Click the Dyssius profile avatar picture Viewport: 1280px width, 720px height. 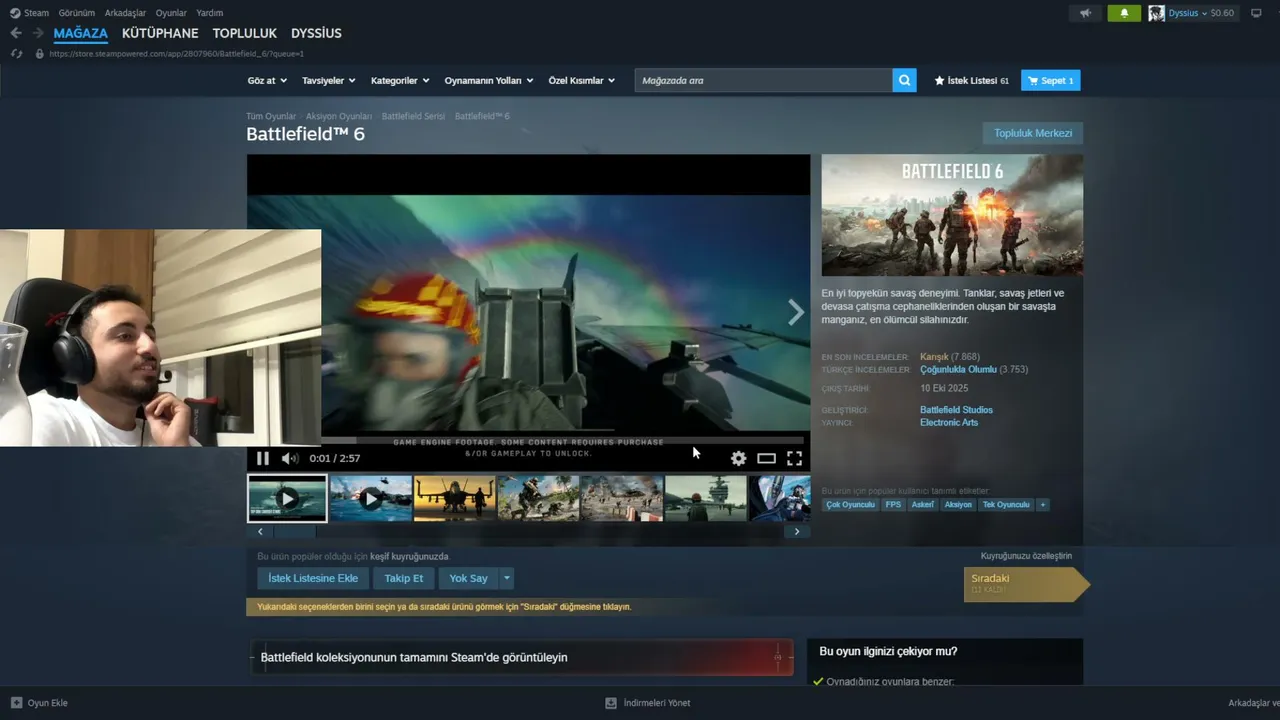click(1156, 13)
